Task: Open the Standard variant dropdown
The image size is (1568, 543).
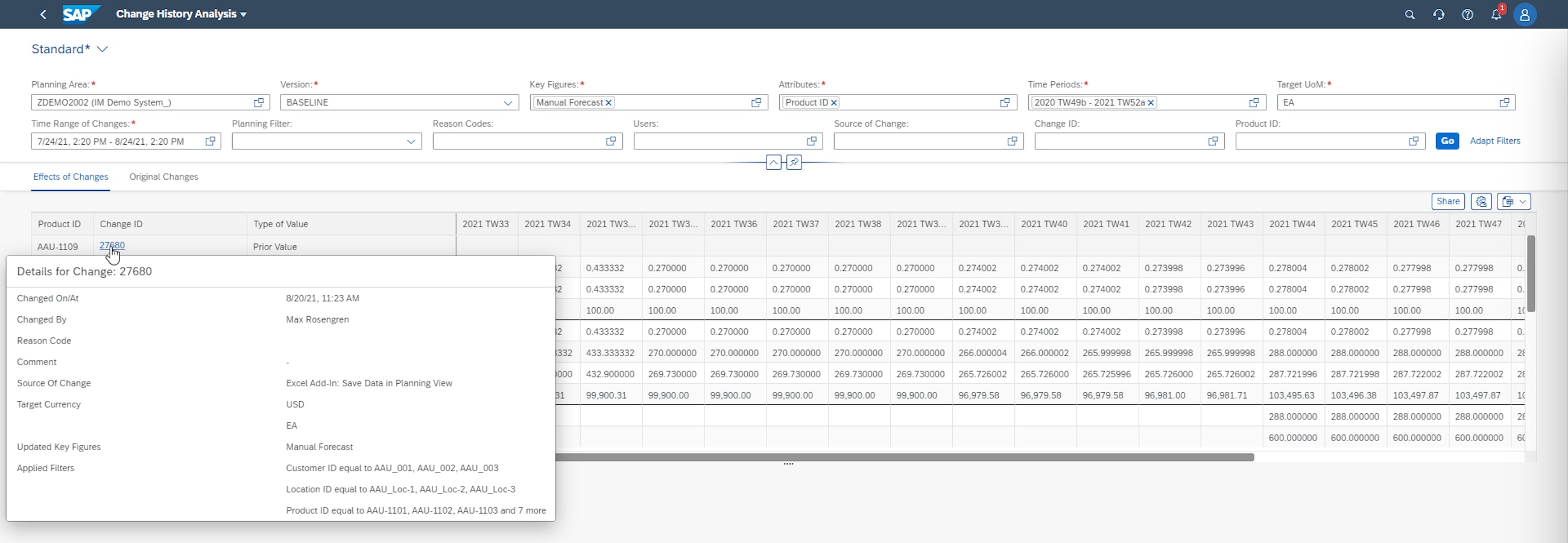Action: click(x=103, y=49)
